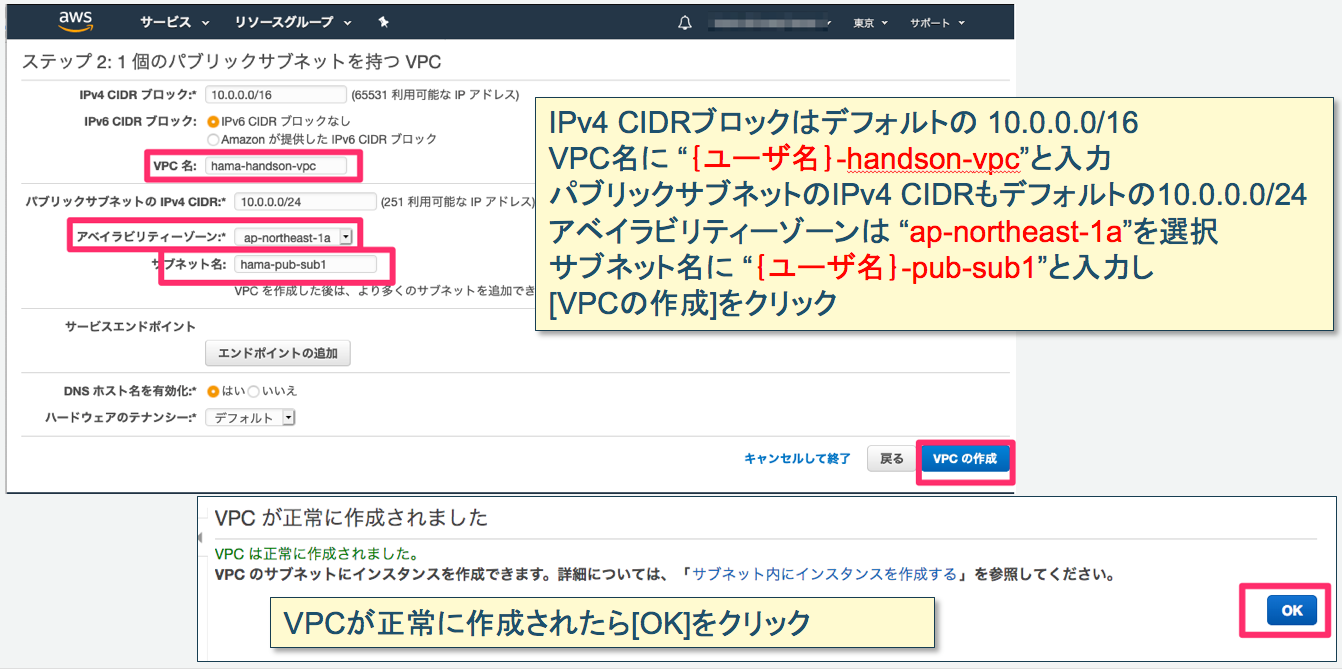Image resolution: width=1342 pixels, height=669 pixels.
Task: Click the VPC 名 input field
Action: coord(275,165)
